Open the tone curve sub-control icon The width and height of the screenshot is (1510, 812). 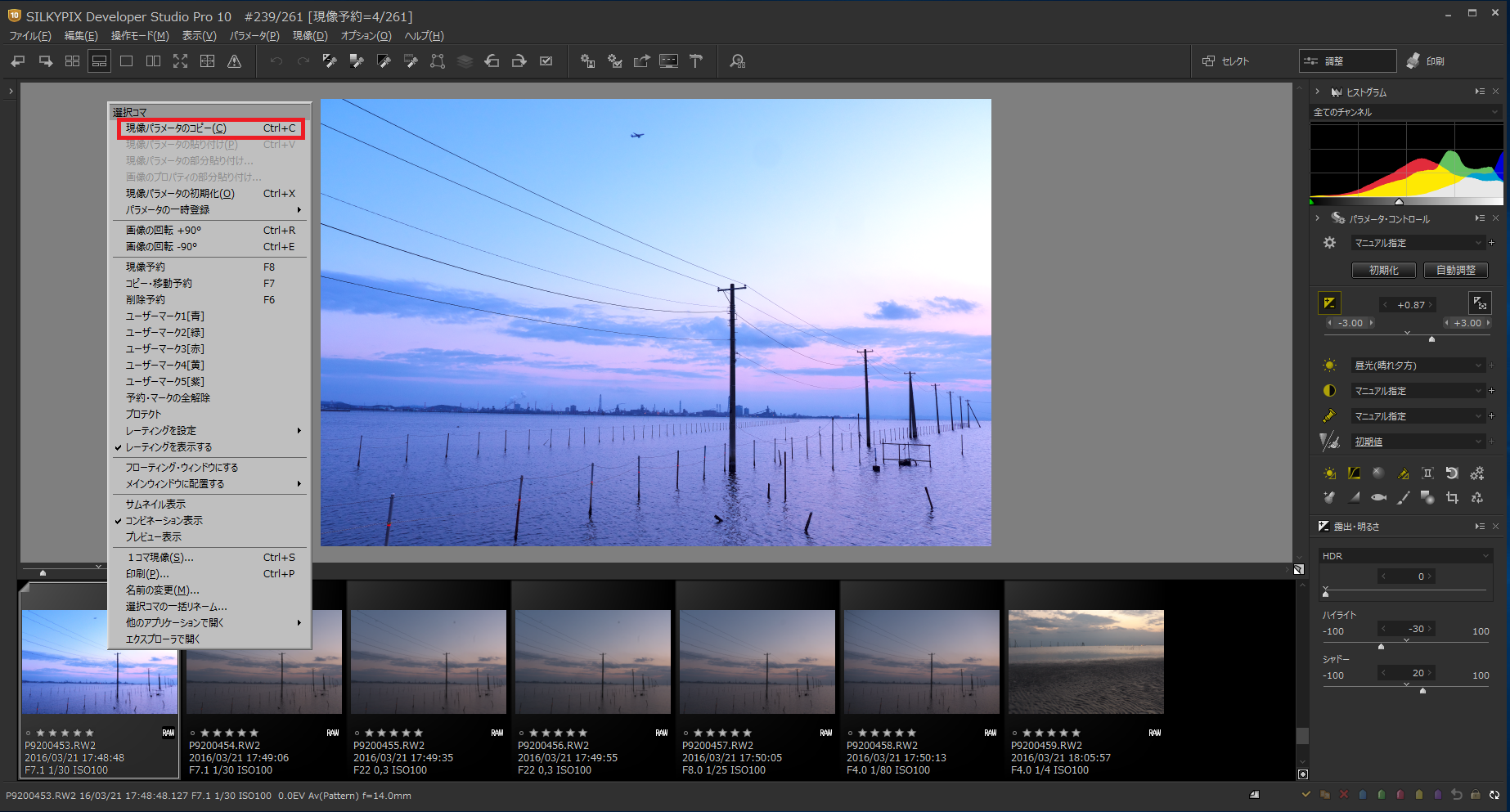click(1354, 473)
